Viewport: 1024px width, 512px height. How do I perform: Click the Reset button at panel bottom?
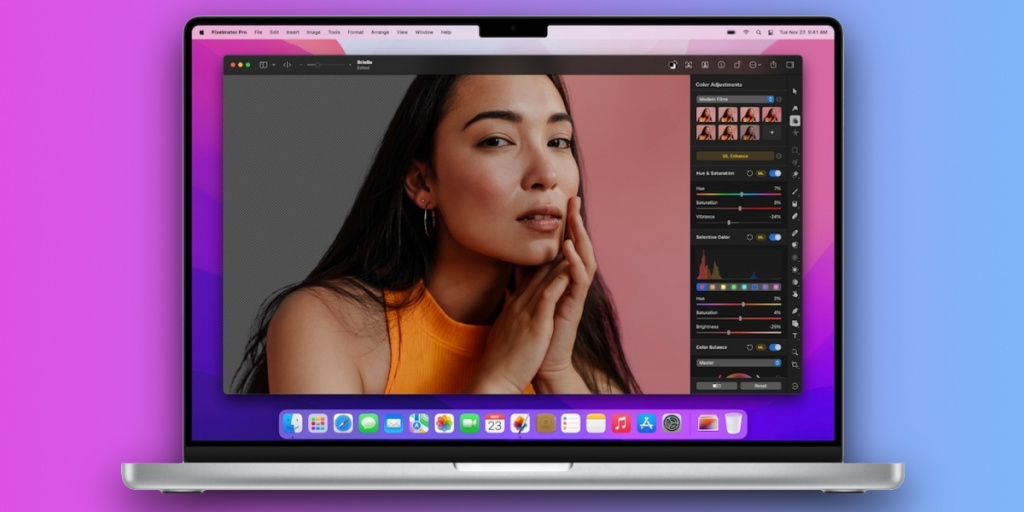[x=760, y=386]
